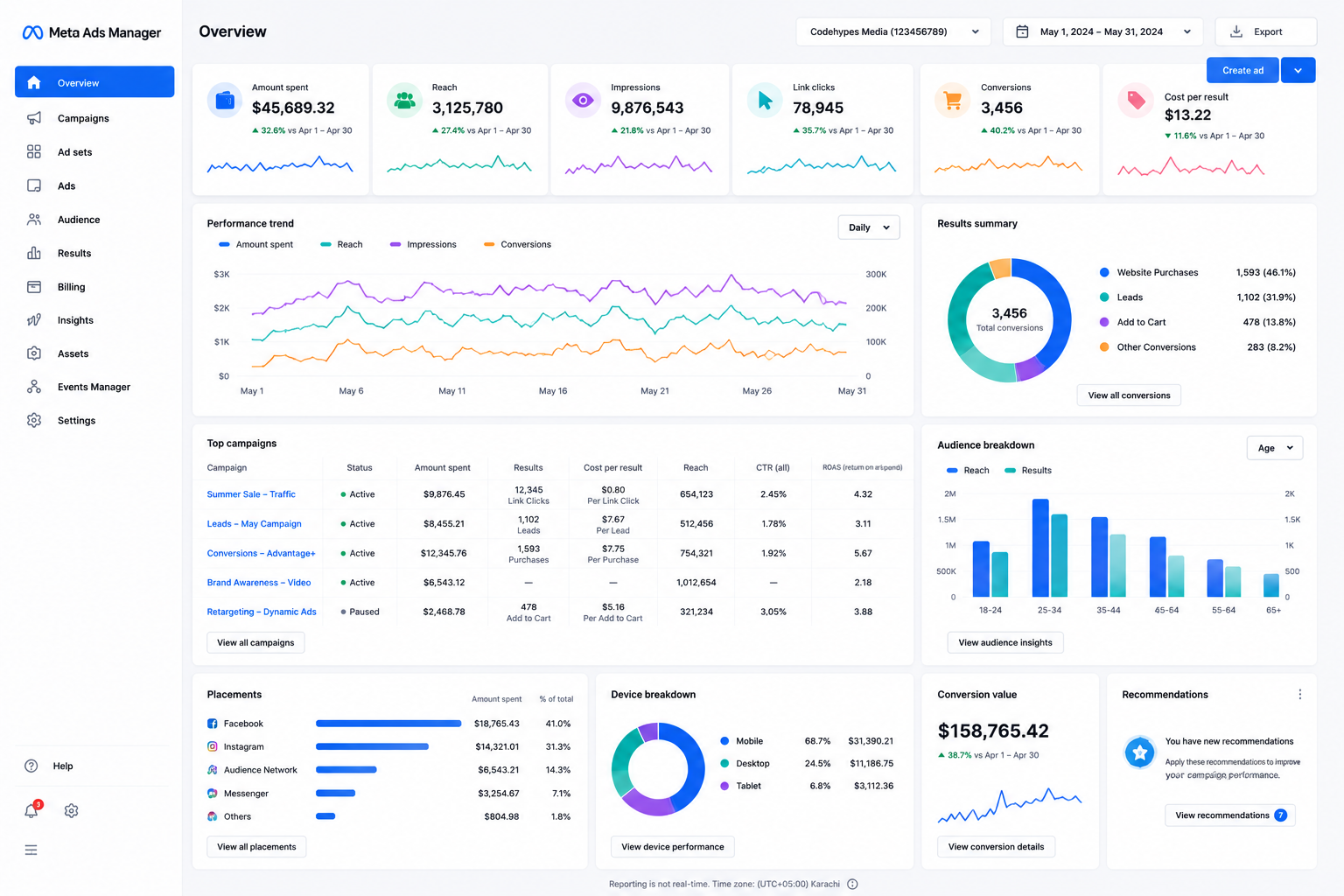Click View all campaigns button
The width and height of the screenshot is (1344, 896).
pos(255,642)
